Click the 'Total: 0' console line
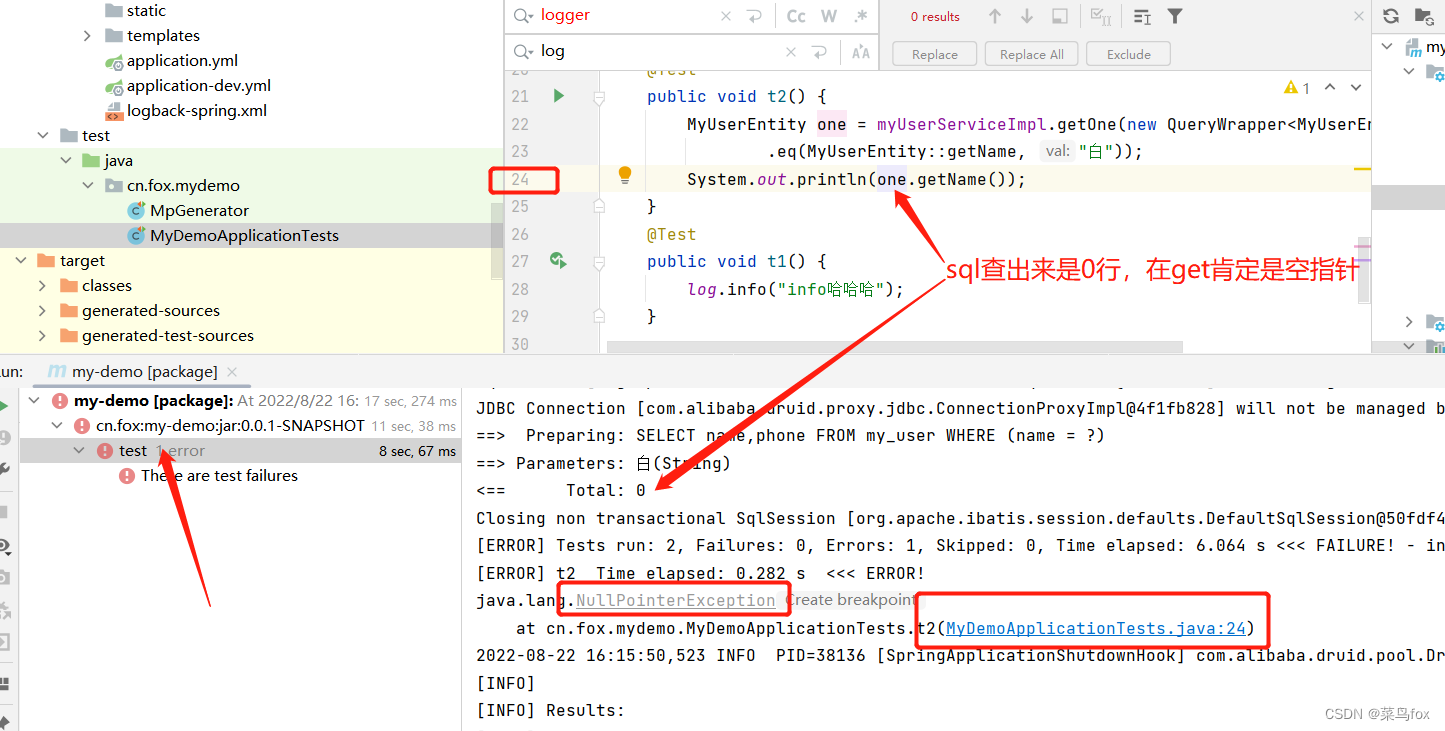1445x731 pixels. click(x=561, y=490)
